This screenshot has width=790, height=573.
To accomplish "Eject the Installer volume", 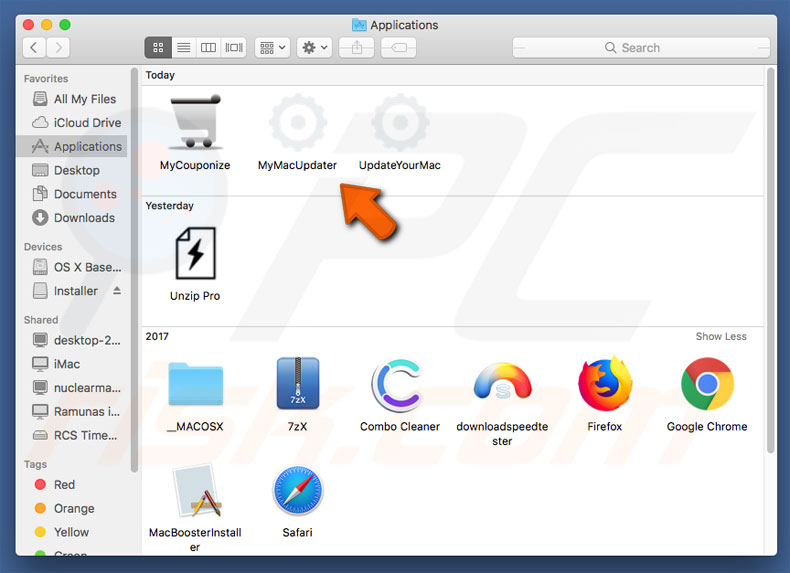I will pos(117,291).
